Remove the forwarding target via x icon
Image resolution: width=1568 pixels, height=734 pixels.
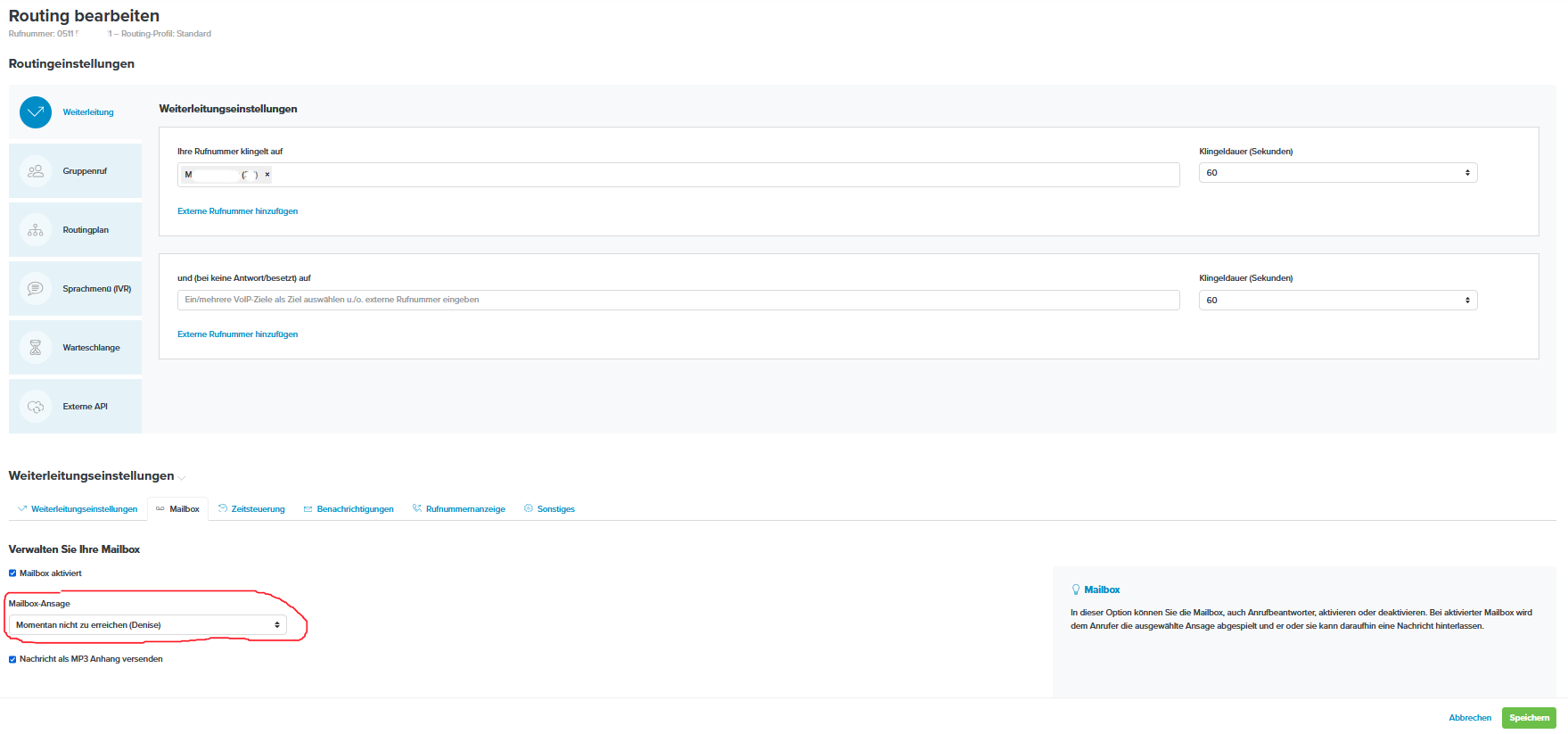[267, 175]
